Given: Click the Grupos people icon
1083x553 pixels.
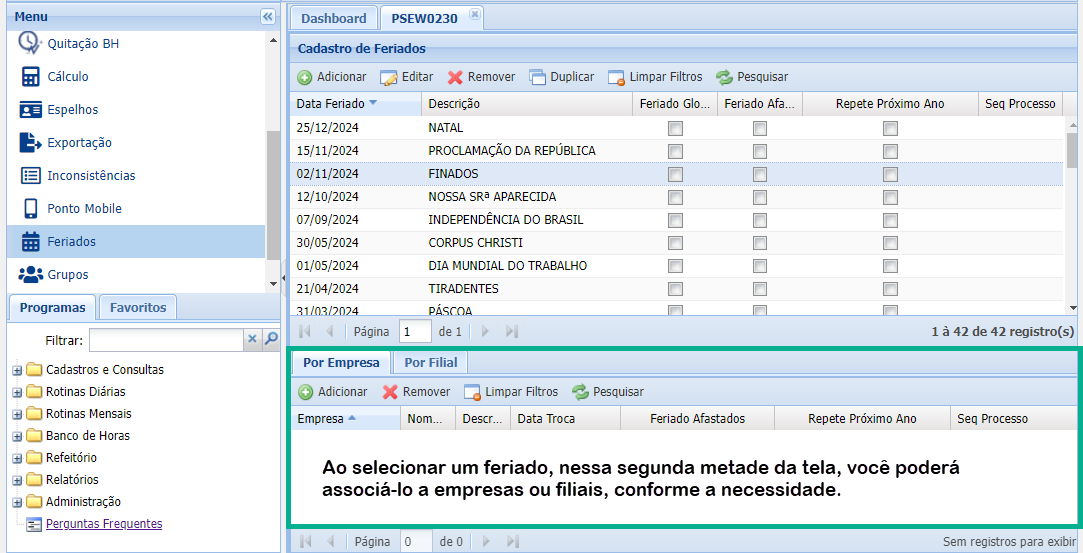Looking at the screenshot, I should 30,275.
